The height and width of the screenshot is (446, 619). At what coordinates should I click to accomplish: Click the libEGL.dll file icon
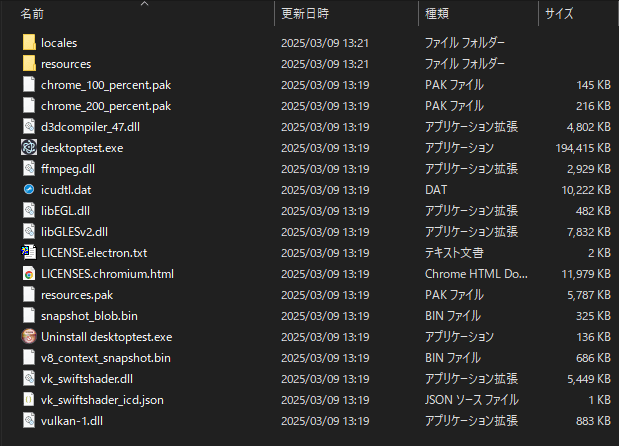(x=29, y=210)
